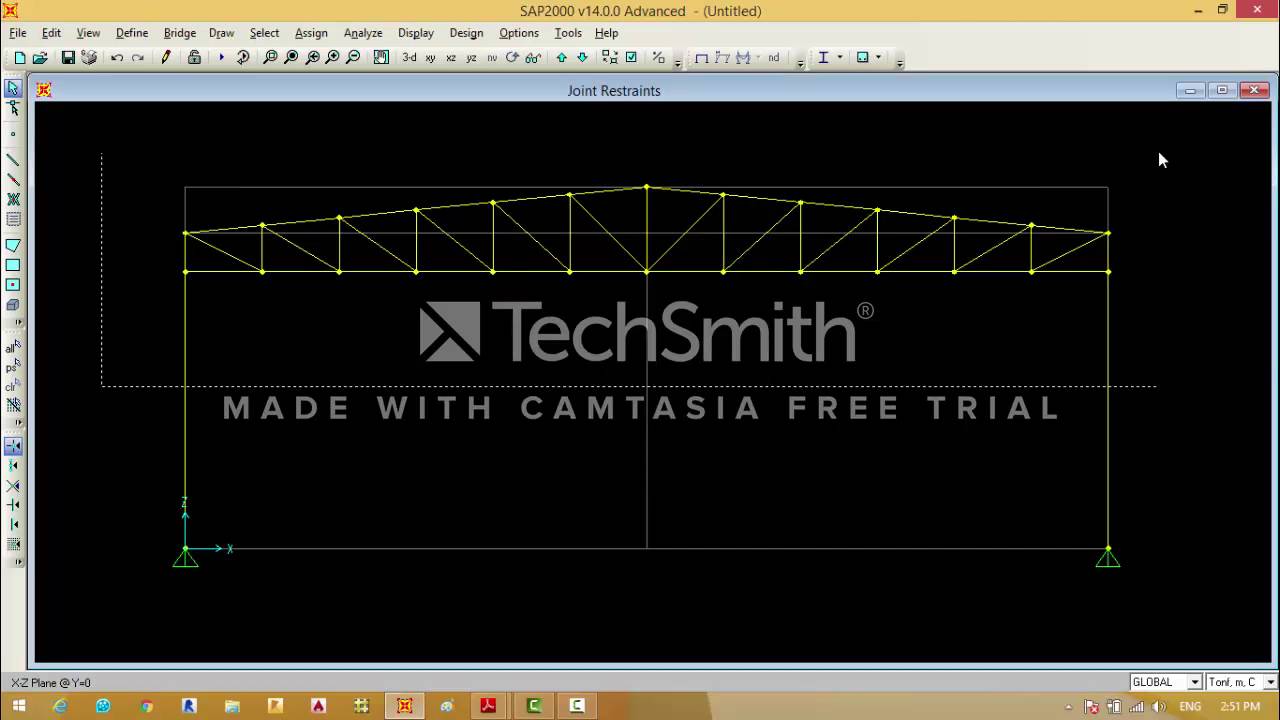Click the Rotate 3D View icon
The height and width of the screenshot is (720, 1280).
(513, 58)
